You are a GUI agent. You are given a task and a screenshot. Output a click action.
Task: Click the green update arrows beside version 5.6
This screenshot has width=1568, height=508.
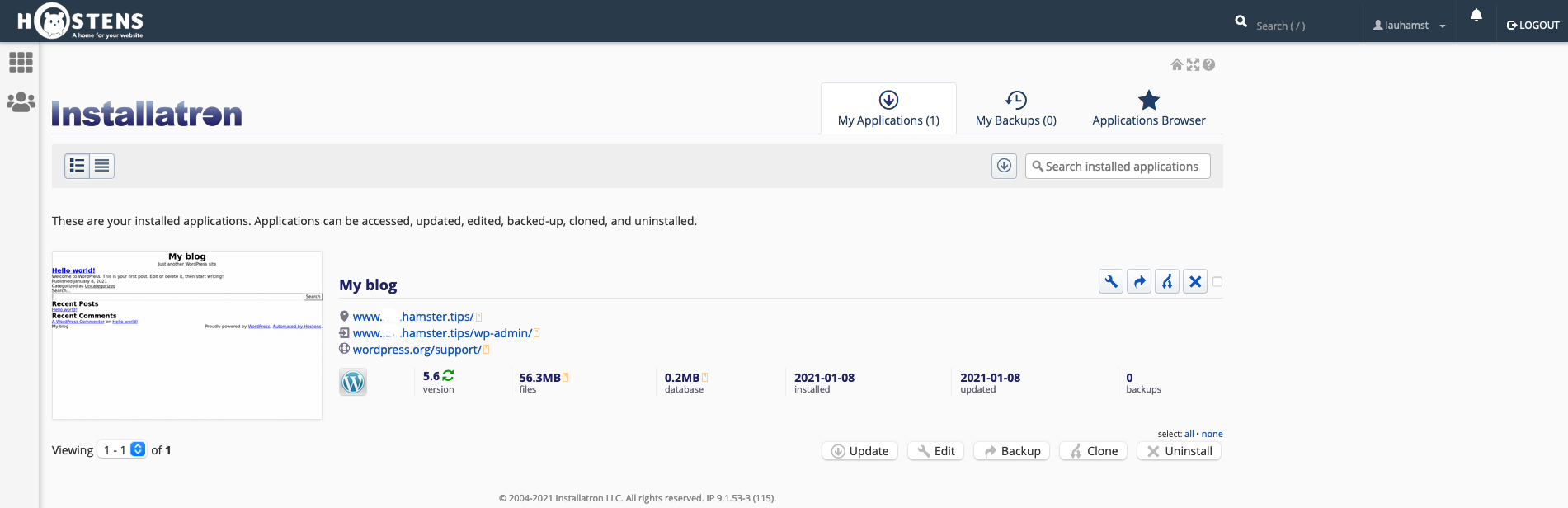448,375
